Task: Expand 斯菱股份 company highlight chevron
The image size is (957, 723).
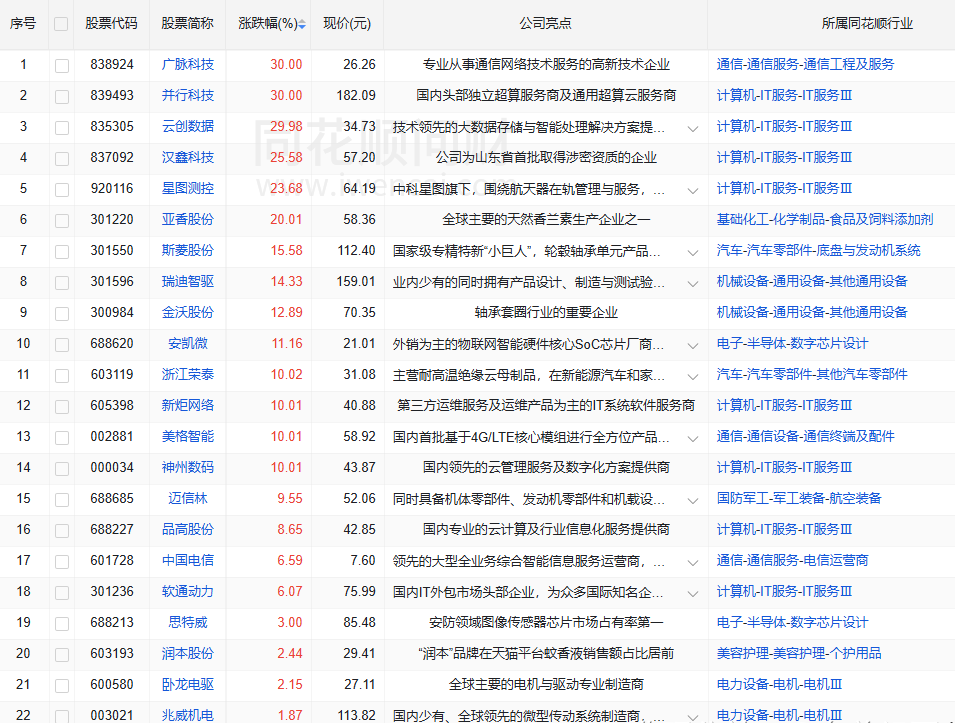Action: (x=693, y=253)
